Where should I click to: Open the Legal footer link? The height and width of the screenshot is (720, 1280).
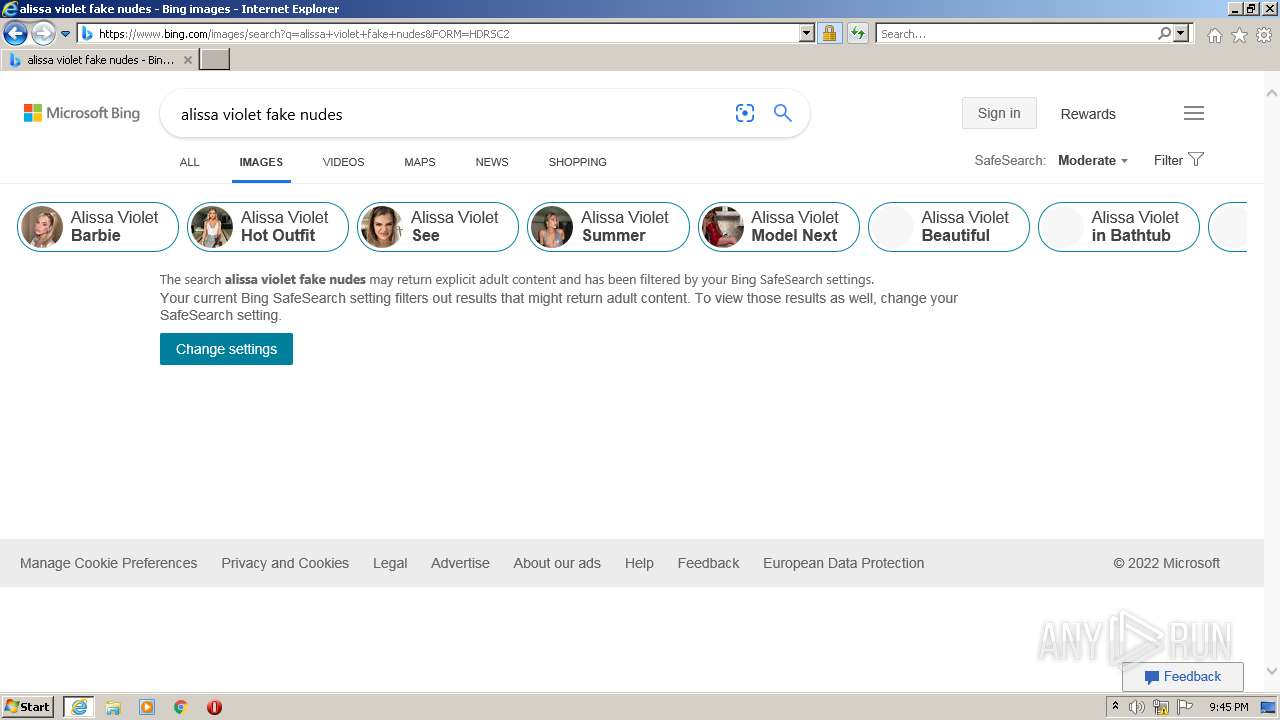pos(390,563)
